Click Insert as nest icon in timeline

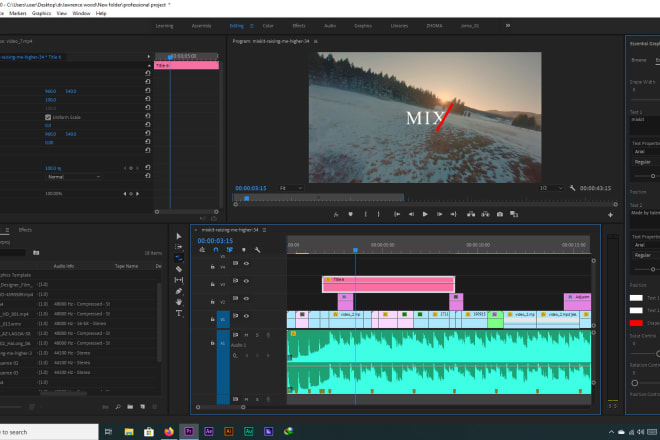pos(202,250)
